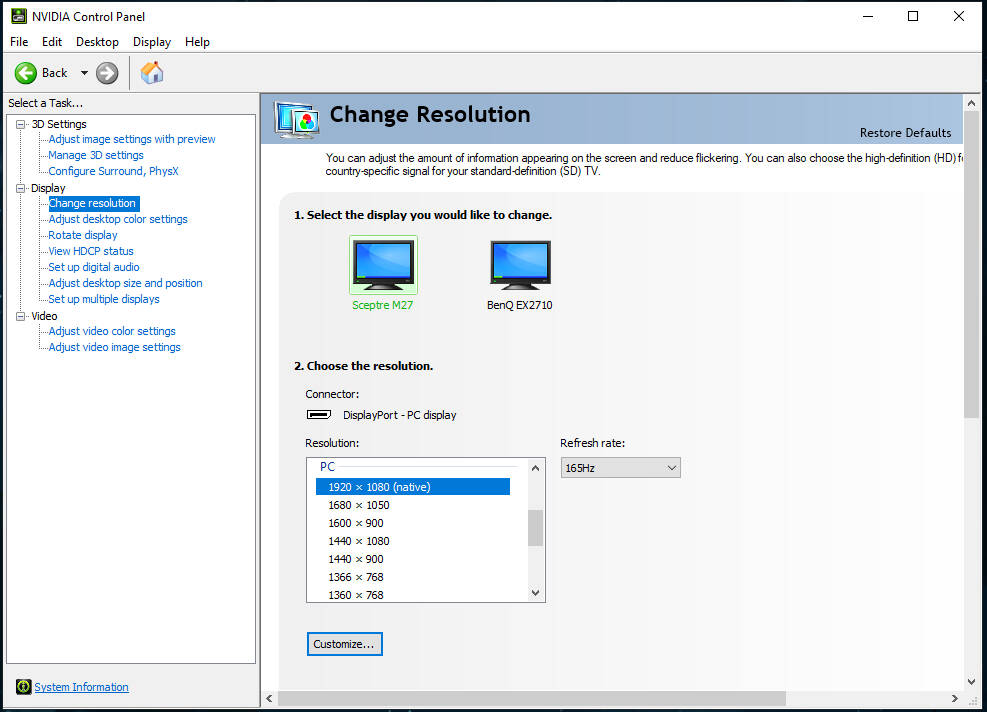Click resolution list scroll up arrow
The width and height of the screenshot is (987, 712).
pyautogui.click(x=535, y=468)
